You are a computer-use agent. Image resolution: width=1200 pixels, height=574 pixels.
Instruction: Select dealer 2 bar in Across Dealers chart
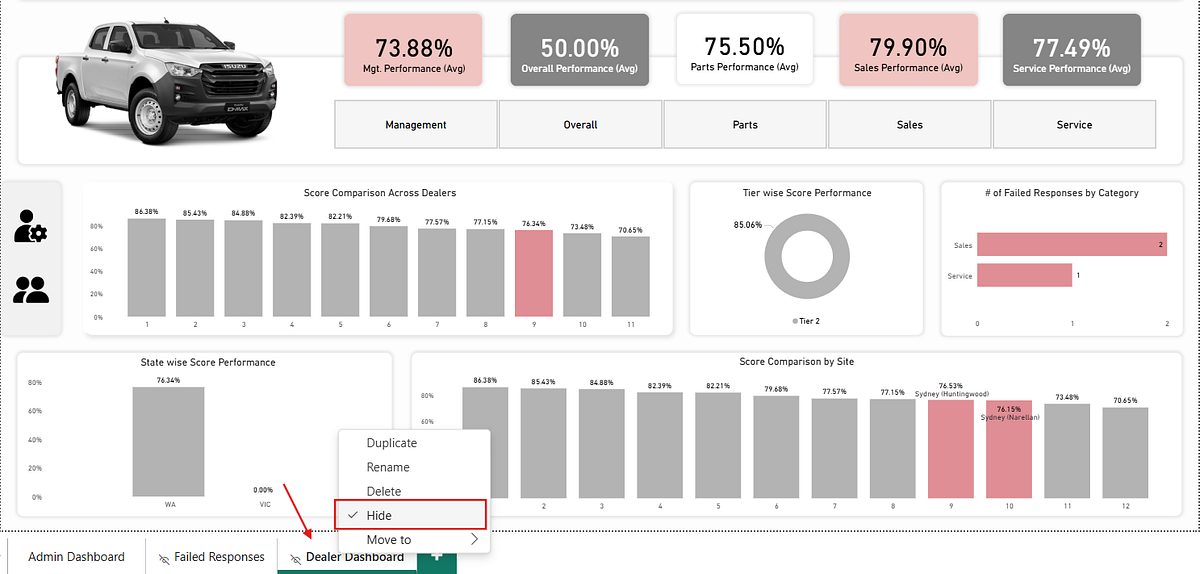coord(195,269)
